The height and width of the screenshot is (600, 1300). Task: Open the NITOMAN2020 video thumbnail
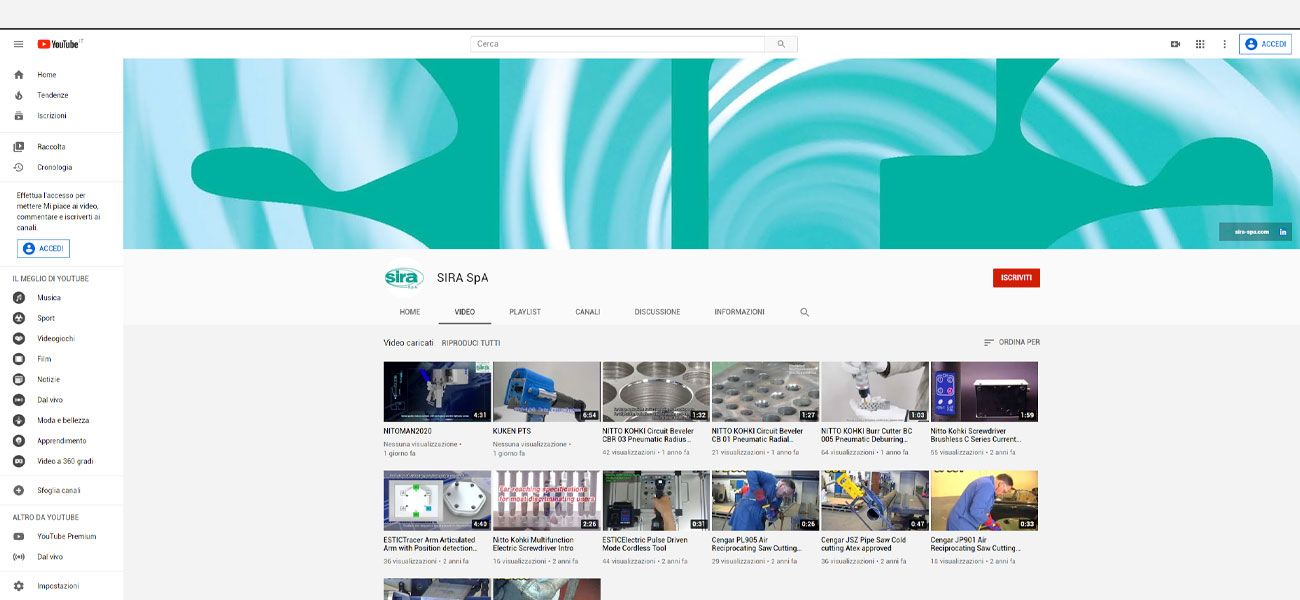tap(437, 392)
